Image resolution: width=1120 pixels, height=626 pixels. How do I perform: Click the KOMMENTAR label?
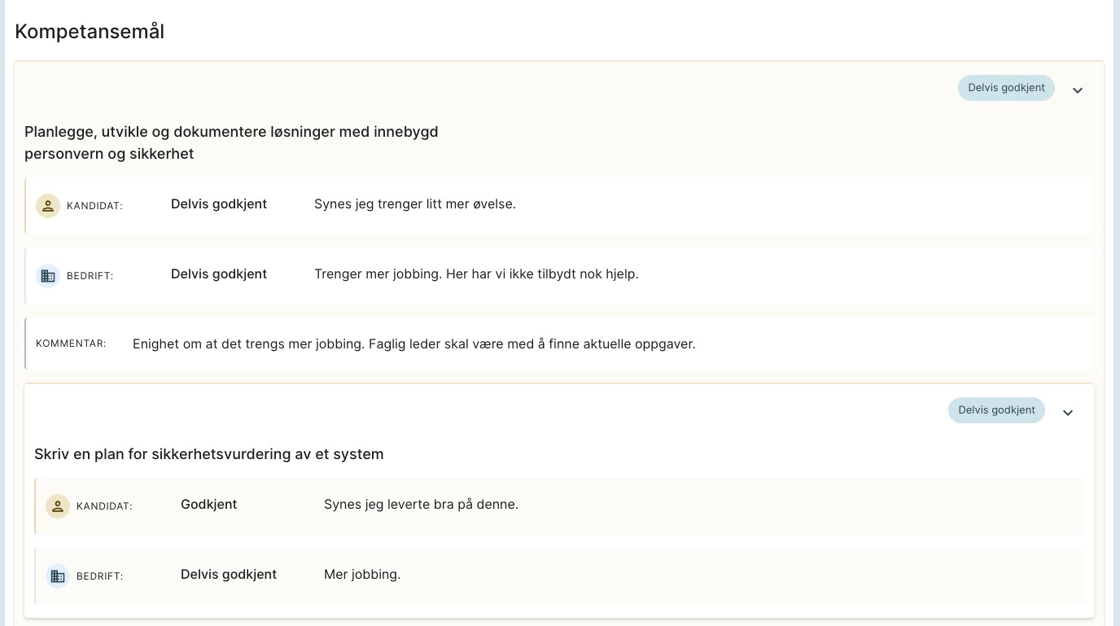[x=71, y=343]
